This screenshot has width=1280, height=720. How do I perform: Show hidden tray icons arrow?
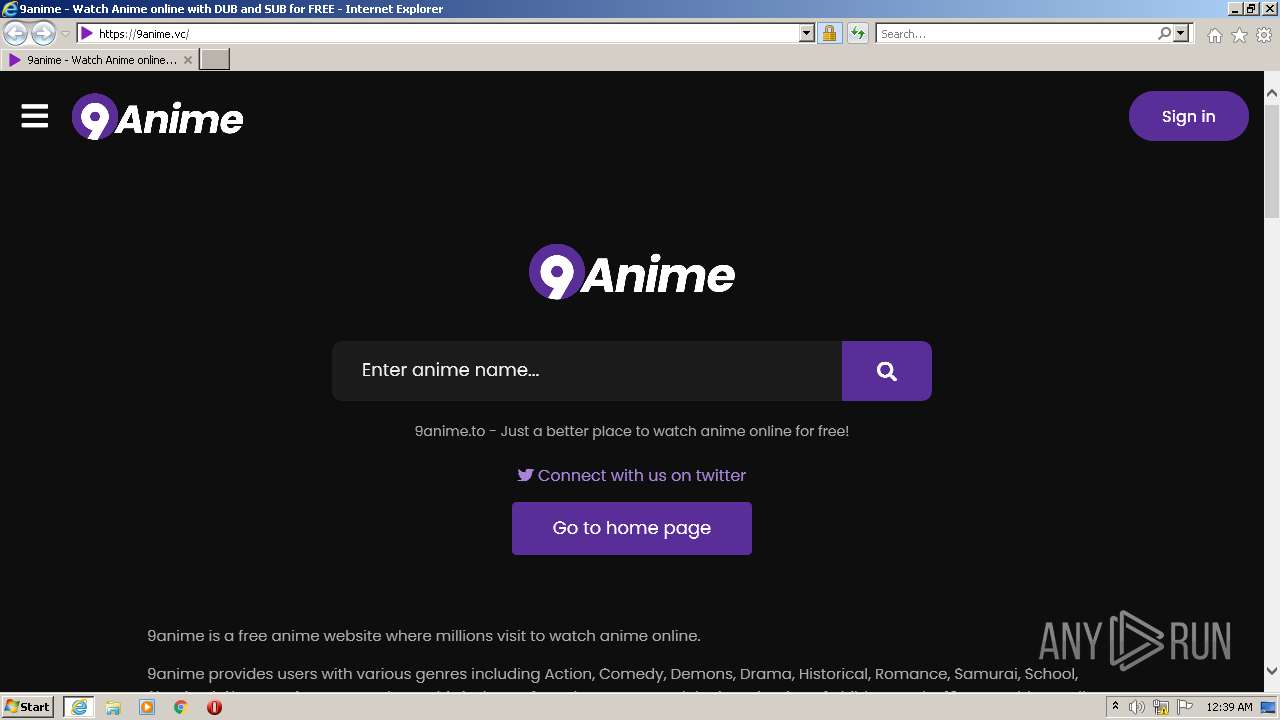click(x=1115, y=707)
